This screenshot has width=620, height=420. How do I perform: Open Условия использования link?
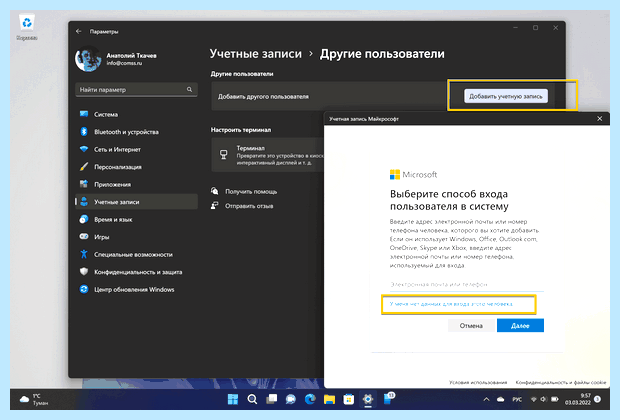[478, 382]
